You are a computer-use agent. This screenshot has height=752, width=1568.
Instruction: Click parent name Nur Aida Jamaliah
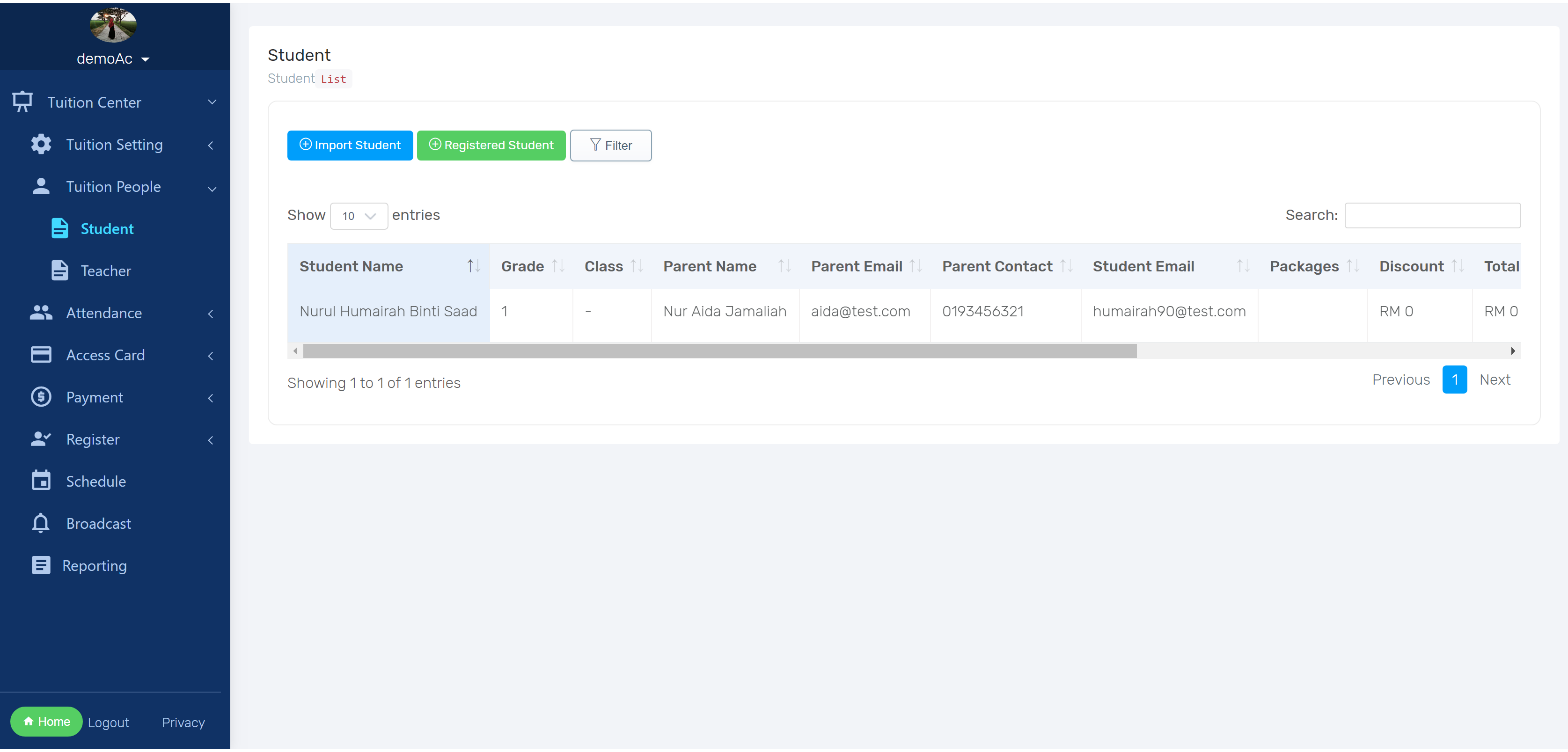click(725, 312)
